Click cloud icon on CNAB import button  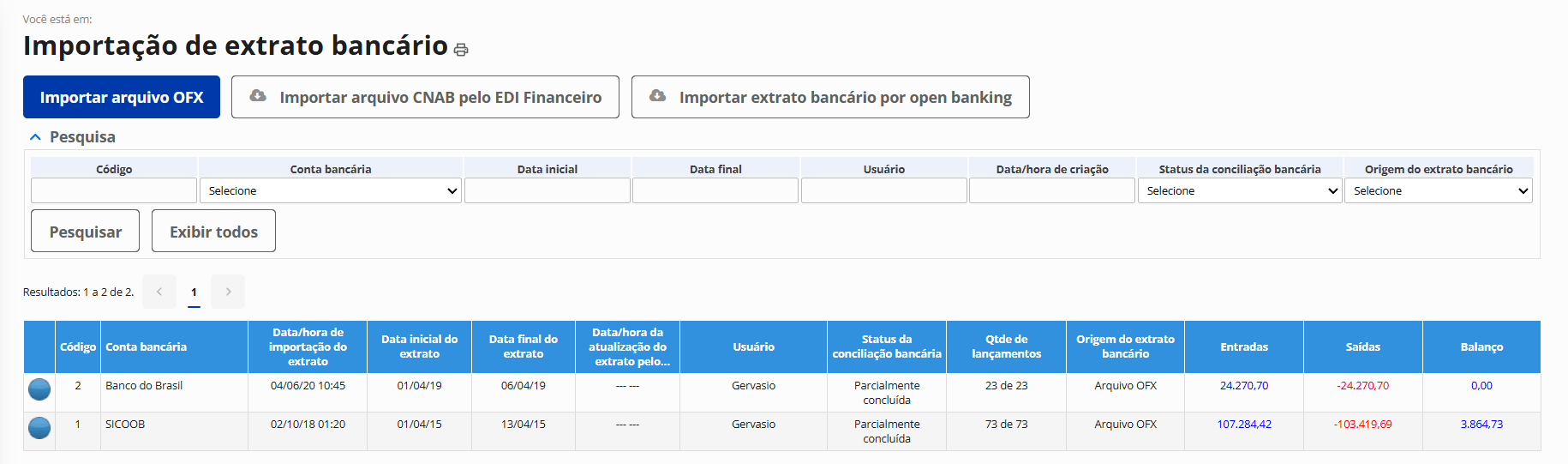(x=257, y=96)
